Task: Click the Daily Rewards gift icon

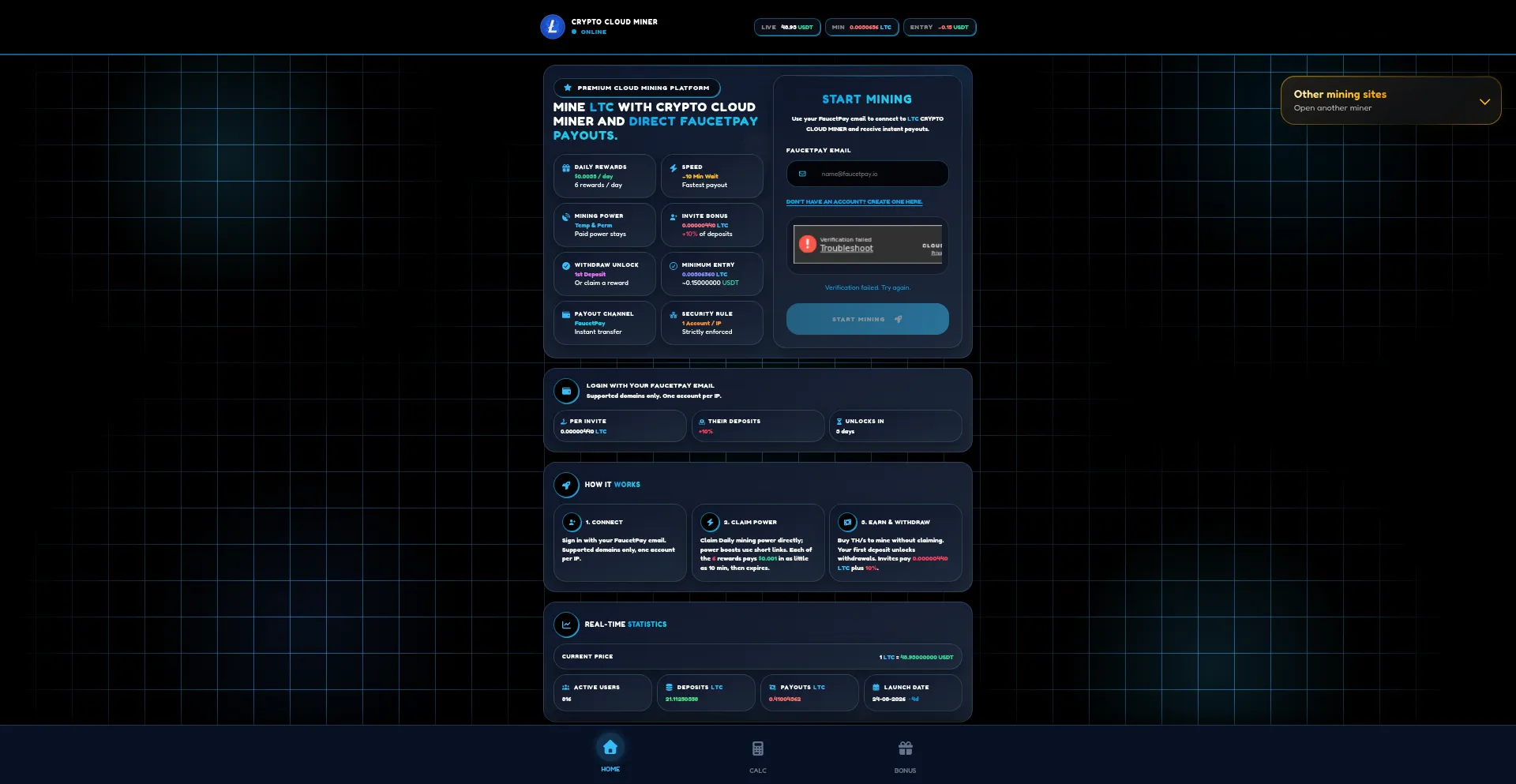Action: click(566, 168)
